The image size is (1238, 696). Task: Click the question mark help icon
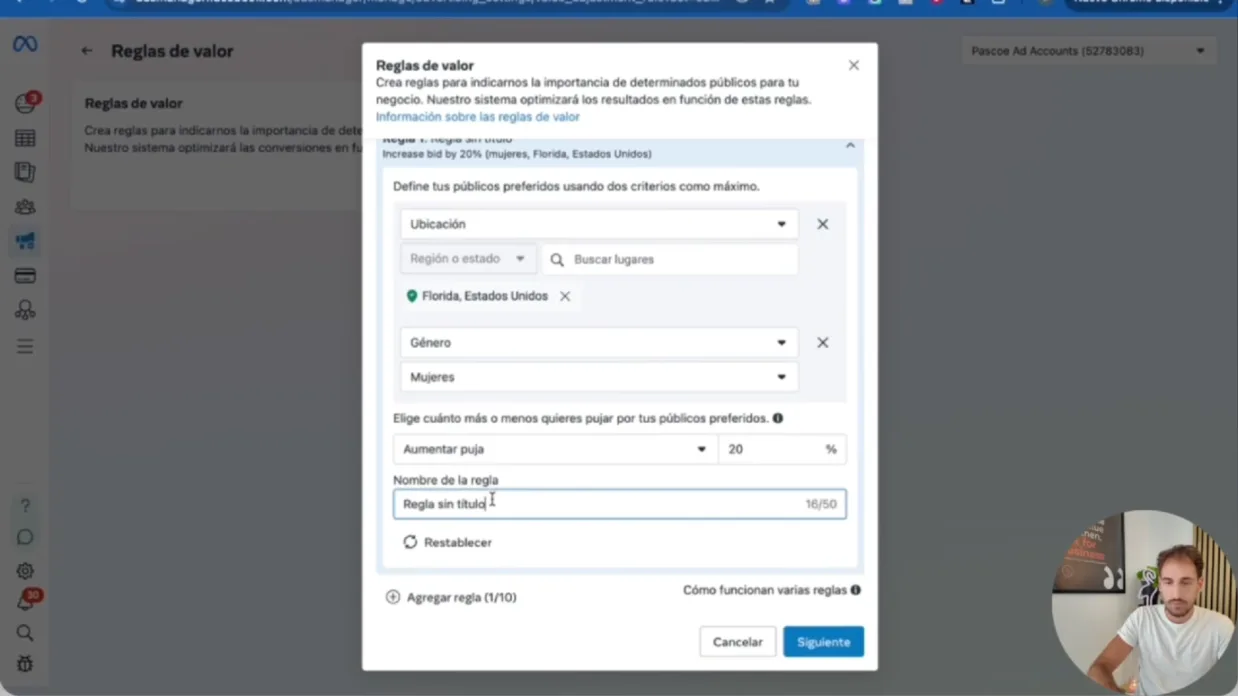(x=25, y=505)
